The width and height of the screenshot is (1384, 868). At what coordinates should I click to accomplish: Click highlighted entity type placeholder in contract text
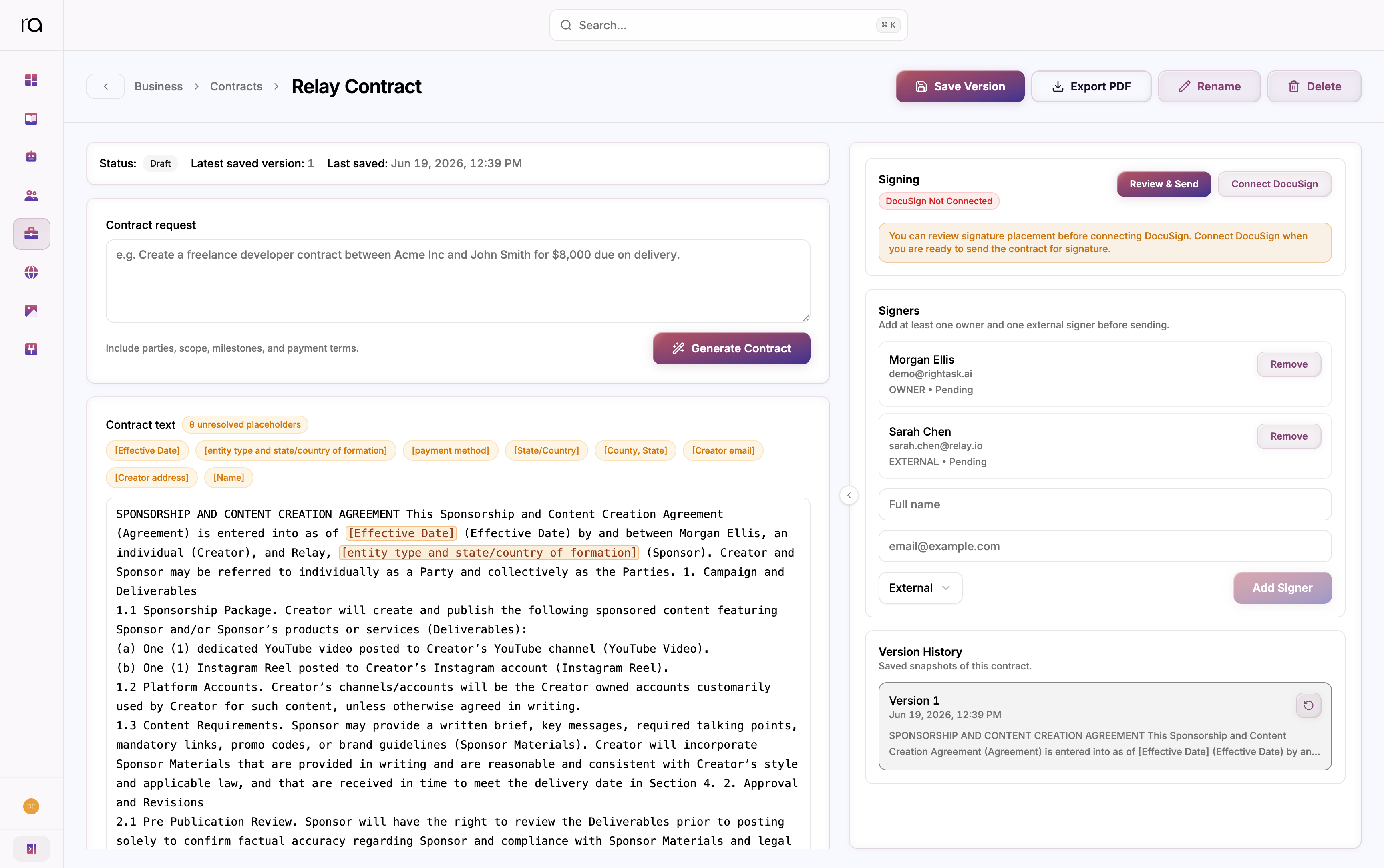(489, 552)
